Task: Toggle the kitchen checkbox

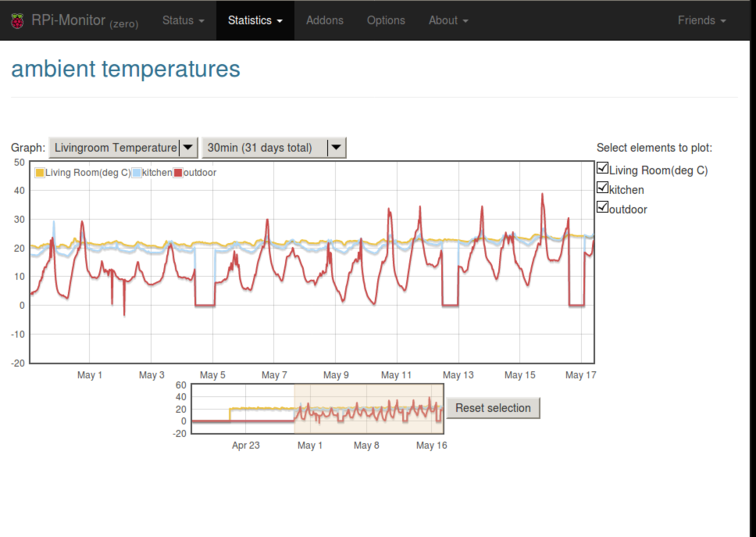Action: (x=602, y=188)
